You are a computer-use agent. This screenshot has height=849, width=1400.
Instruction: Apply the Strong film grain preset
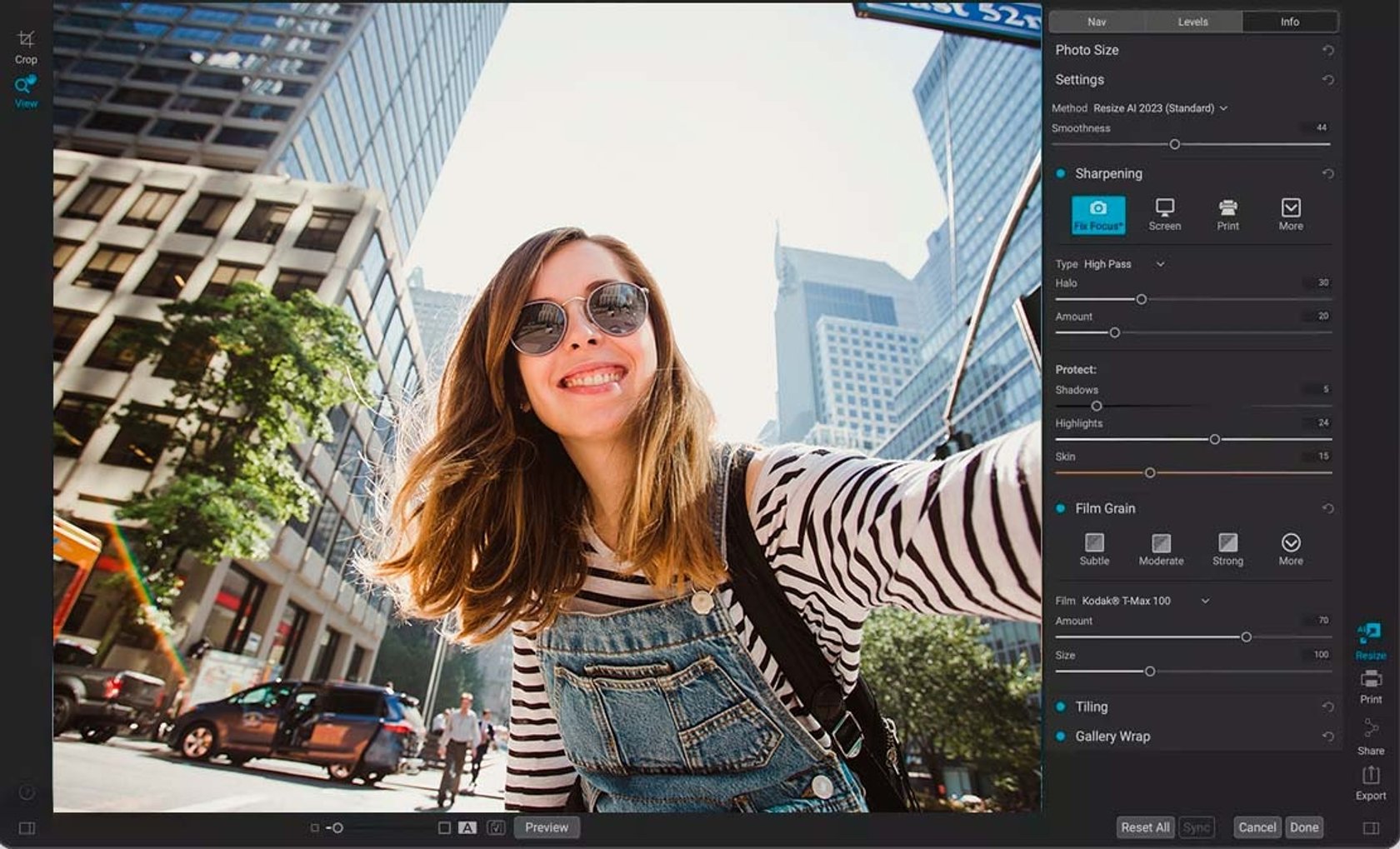(1227, 546)
